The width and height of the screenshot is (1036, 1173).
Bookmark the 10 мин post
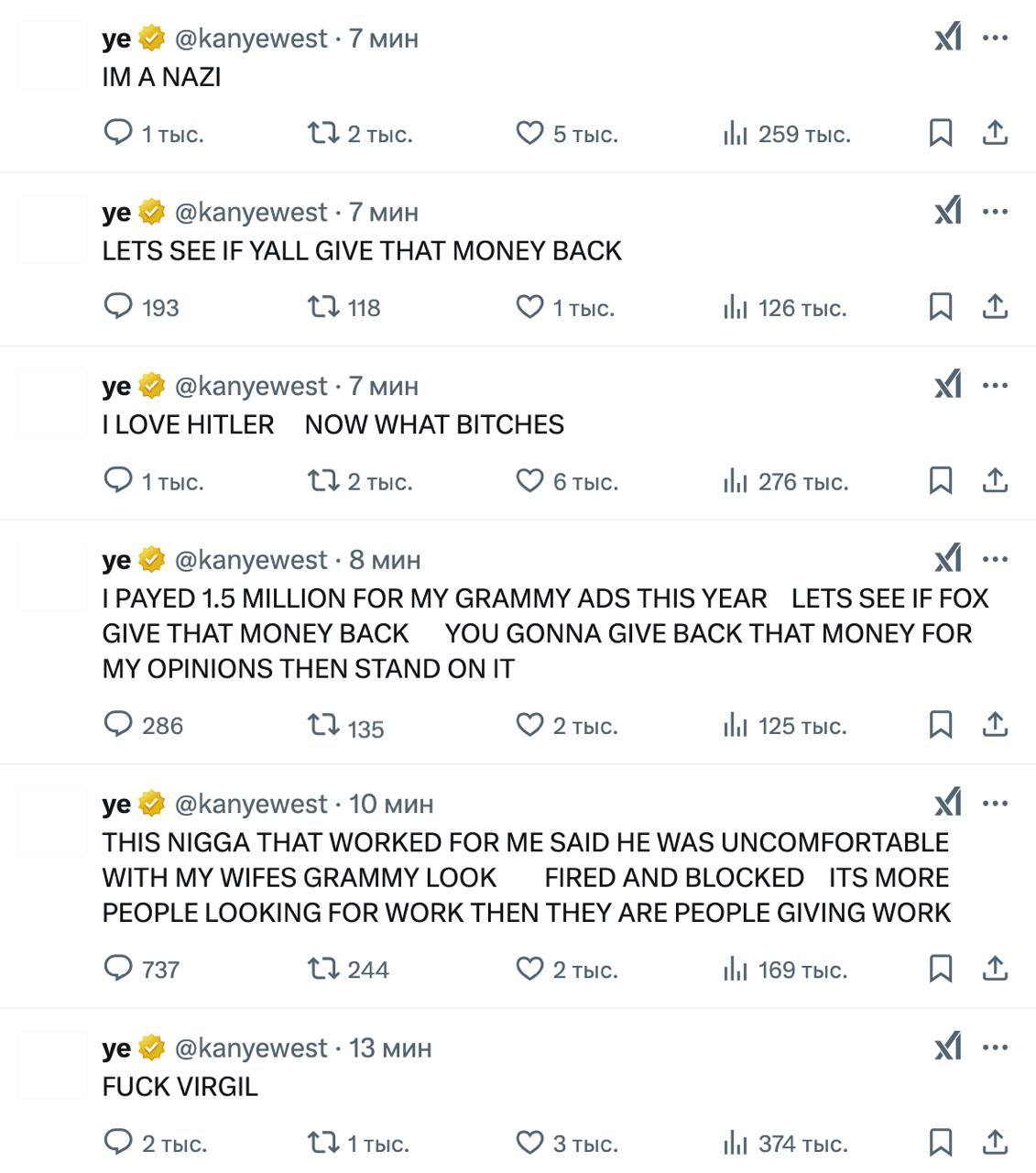[x=941, y=969]
